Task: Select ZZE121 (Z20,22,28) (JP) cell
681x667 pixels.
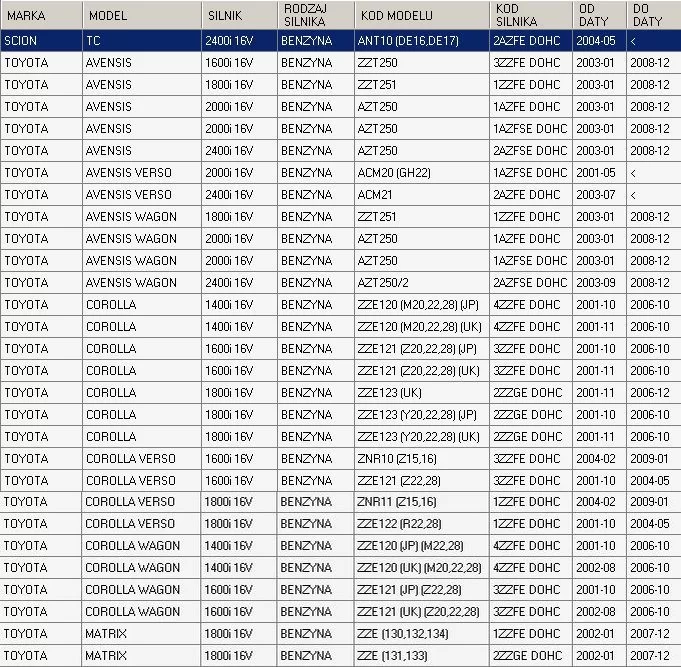Action: click(422, 349)
